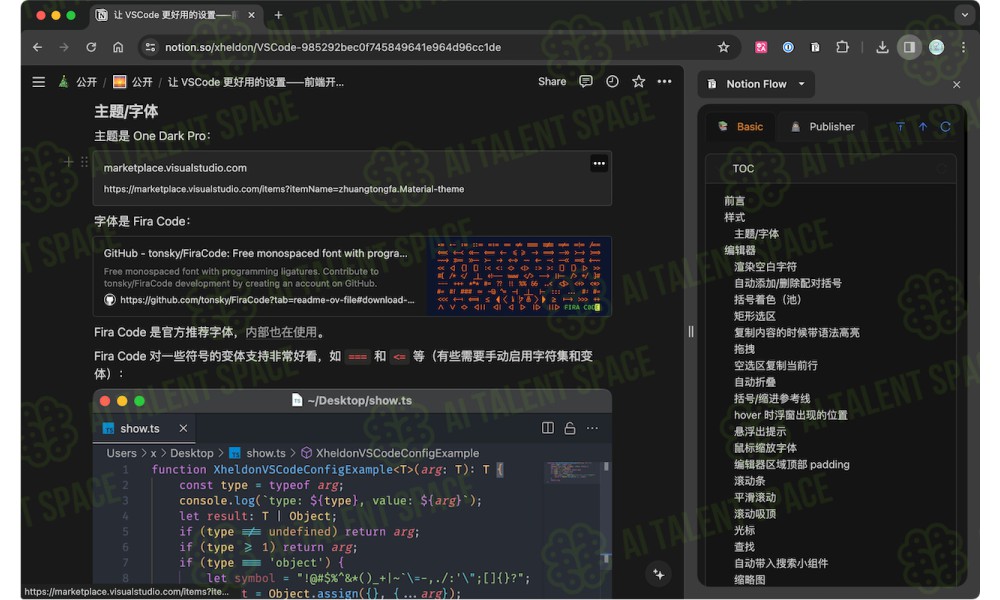Click the up arrow icon in panel
The image size is (1000, 600).
pyautogui.click(x=923, y=127)
